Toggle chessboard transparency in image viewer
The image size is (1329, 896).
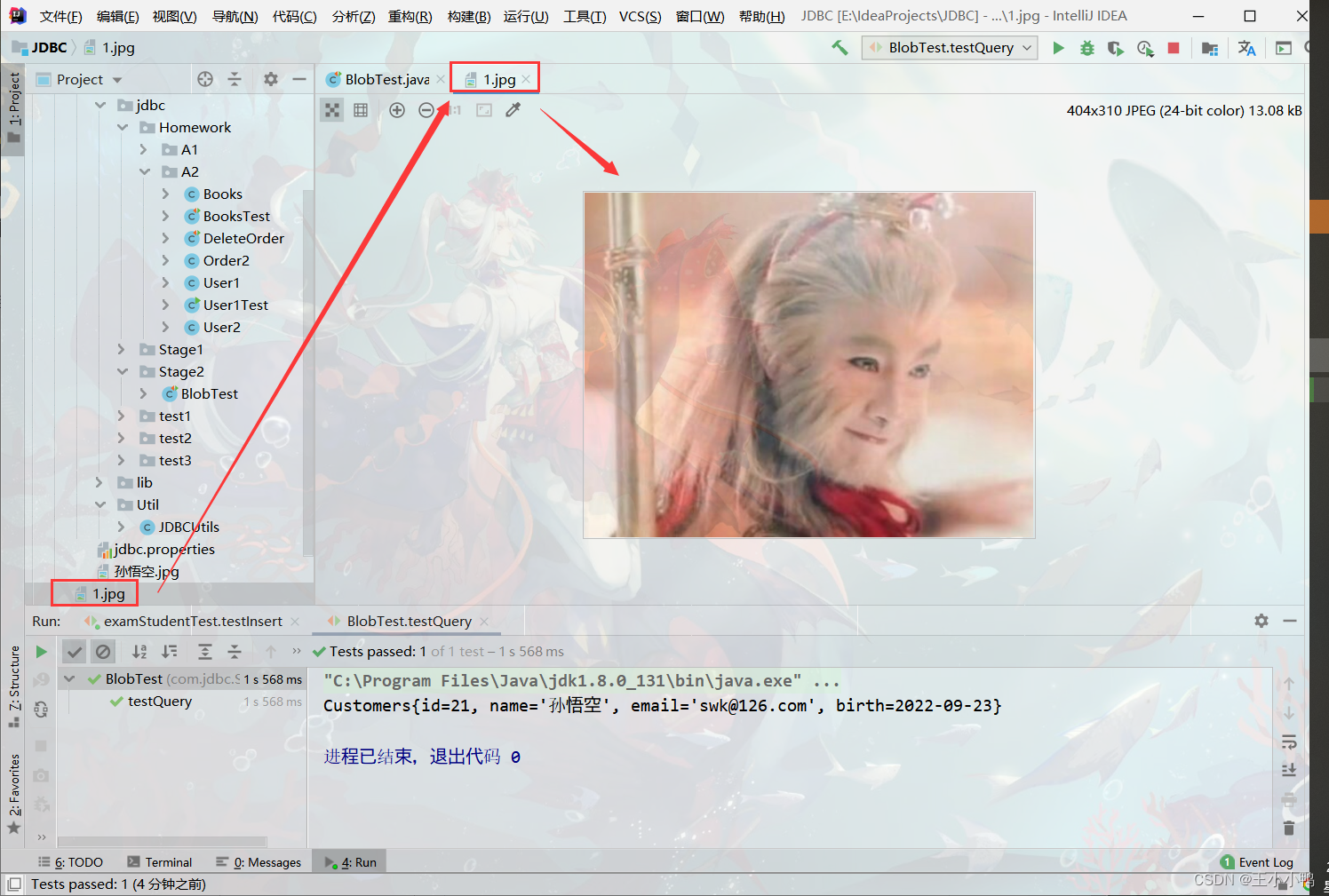coord(332,110)
